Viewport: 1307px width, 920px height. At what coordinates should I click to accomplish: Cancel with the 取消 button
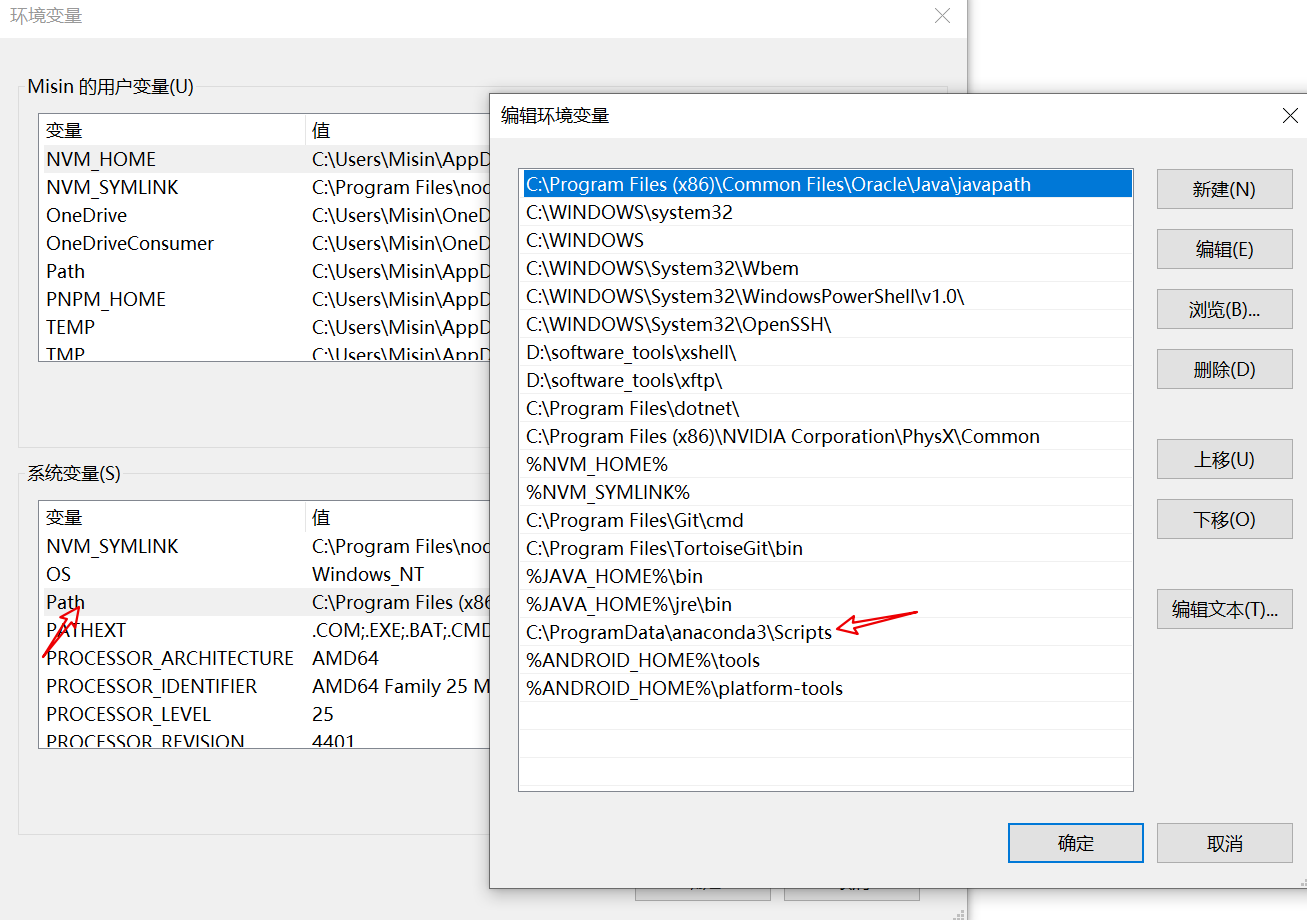(1224, 843)
